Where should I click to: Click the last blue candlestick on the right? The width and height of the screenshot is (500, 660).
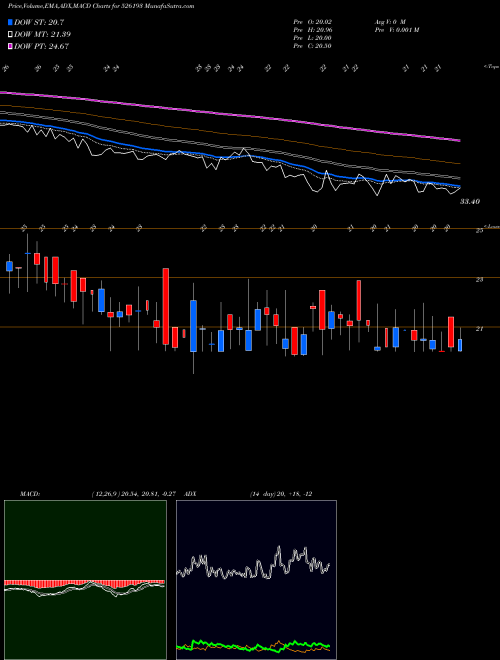(x=460, y=345)
